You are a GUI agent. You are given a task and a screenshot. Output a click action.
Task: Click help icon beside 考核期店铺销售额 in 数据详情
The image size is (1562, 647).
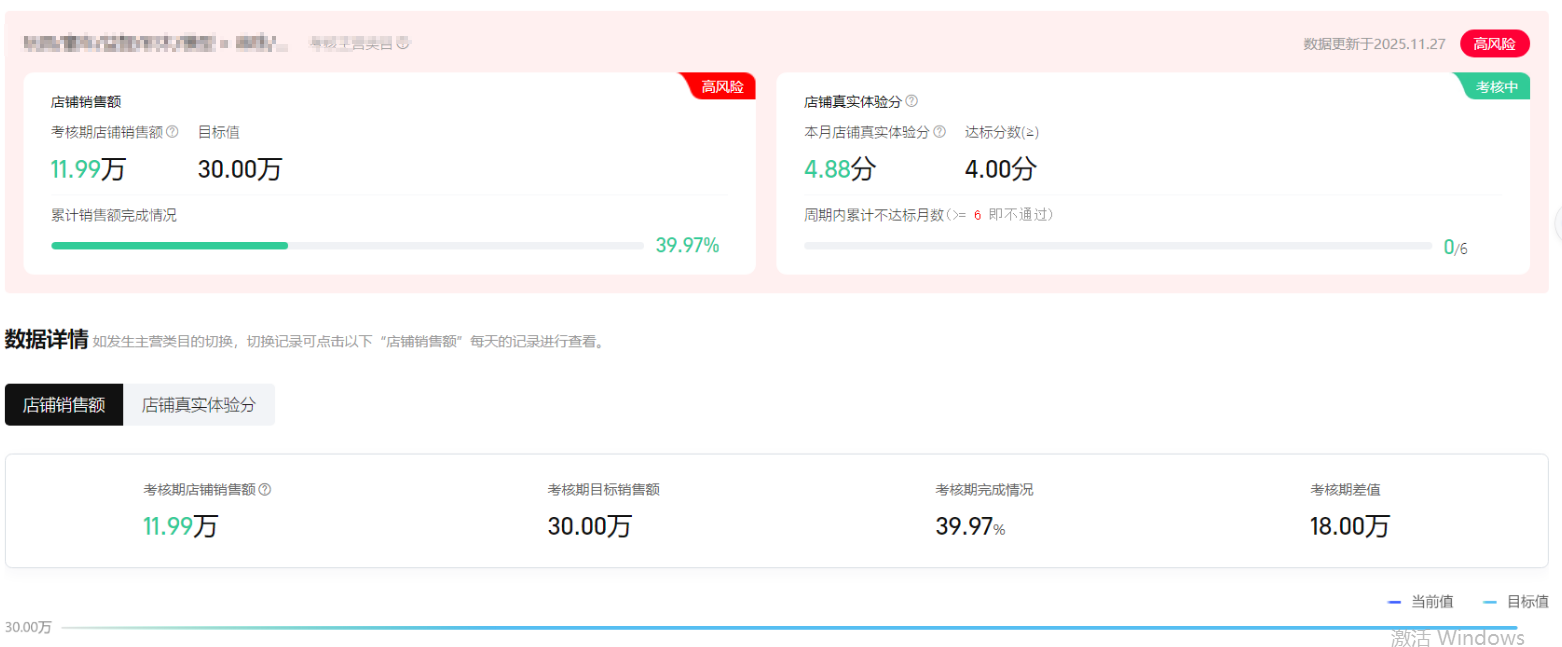click(265, 490)
